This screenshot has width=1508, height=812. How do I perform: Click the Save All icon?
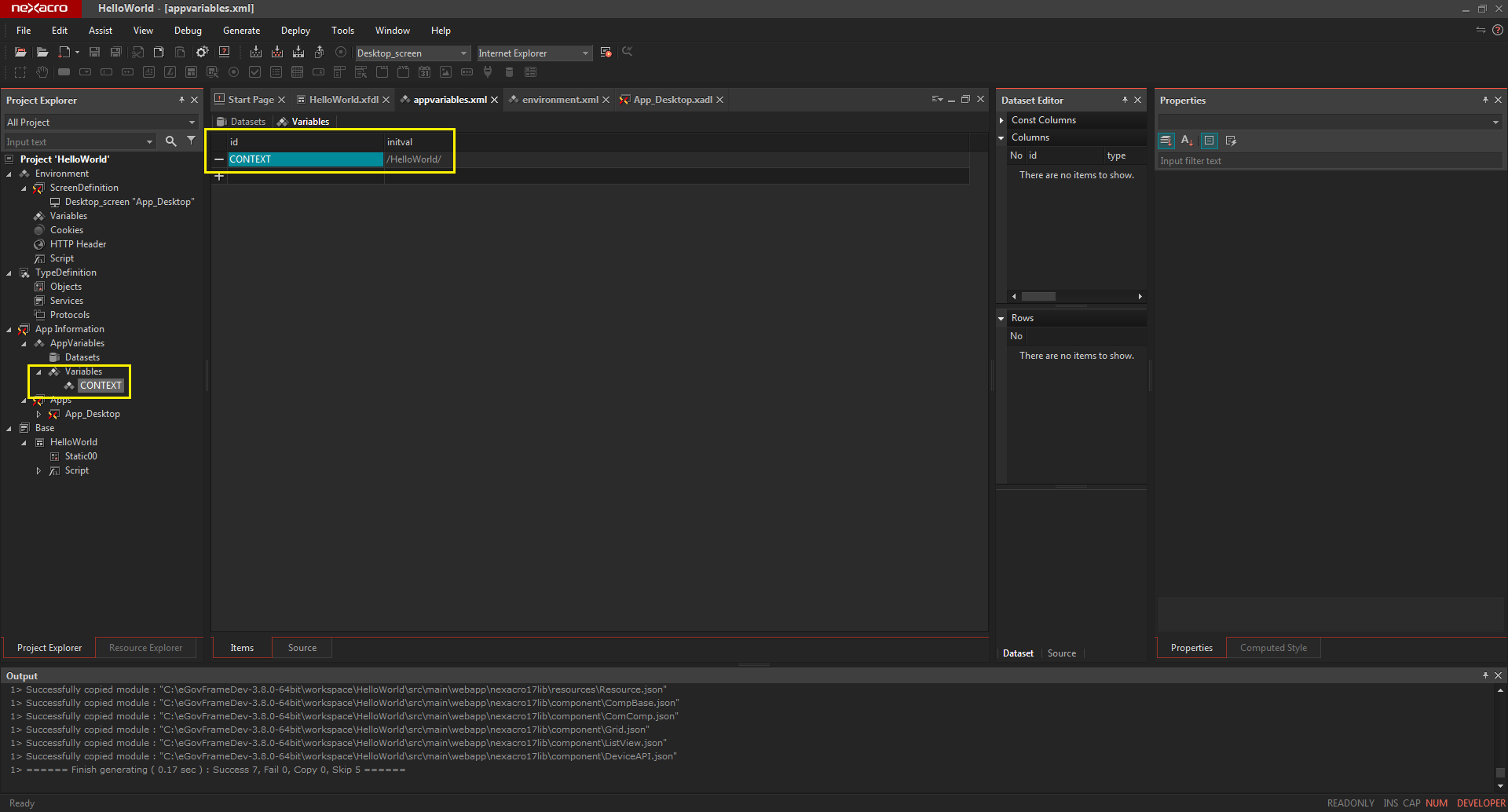tap(116, 53)
